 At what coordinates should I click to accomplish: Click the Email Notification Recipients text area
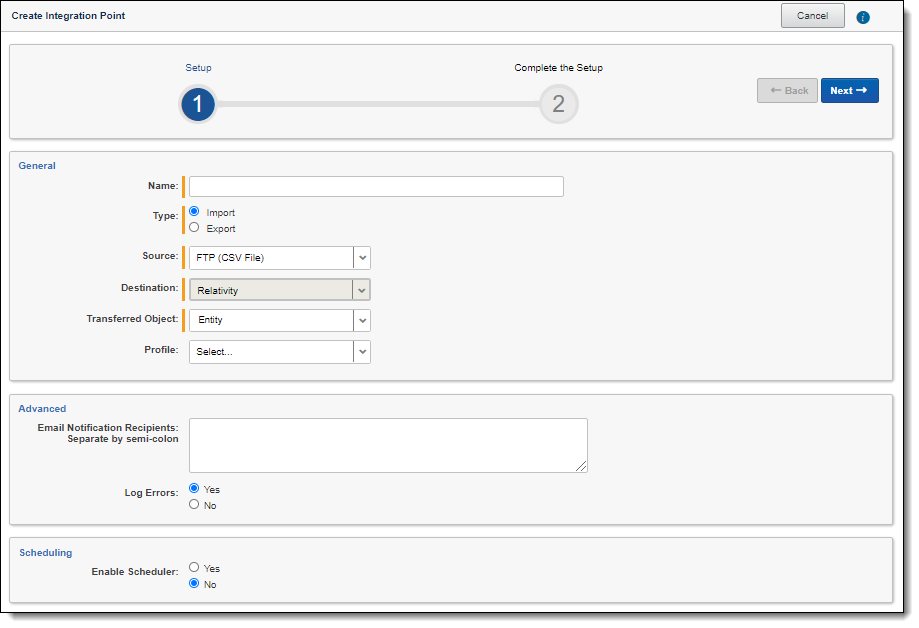tap(388, 445)
